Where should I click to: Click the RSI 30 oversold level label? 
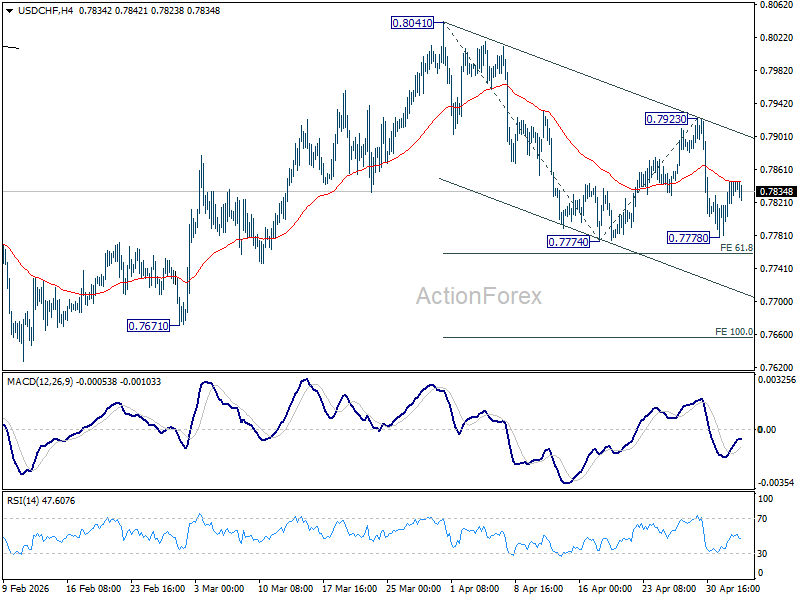click(762, 554)
